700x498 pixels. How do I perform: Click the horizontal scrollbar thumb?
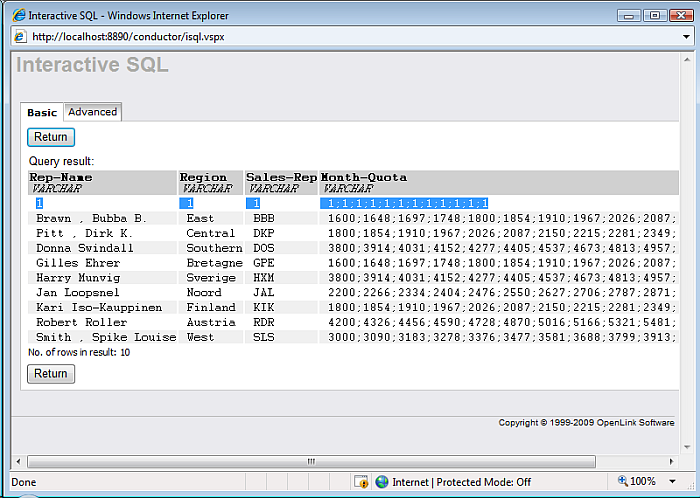[x=310, y=461]
